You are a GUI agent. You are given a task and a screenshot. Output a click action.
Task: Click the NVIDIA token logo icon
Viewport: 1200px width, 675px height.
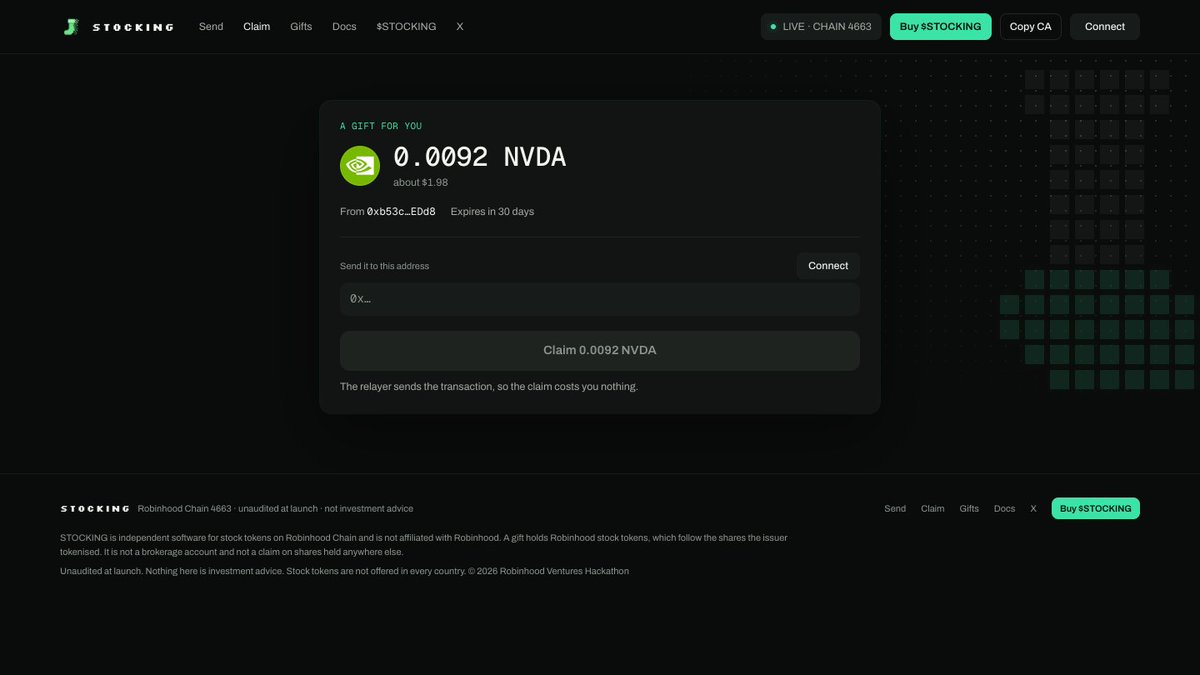click(x=360, y=166)
